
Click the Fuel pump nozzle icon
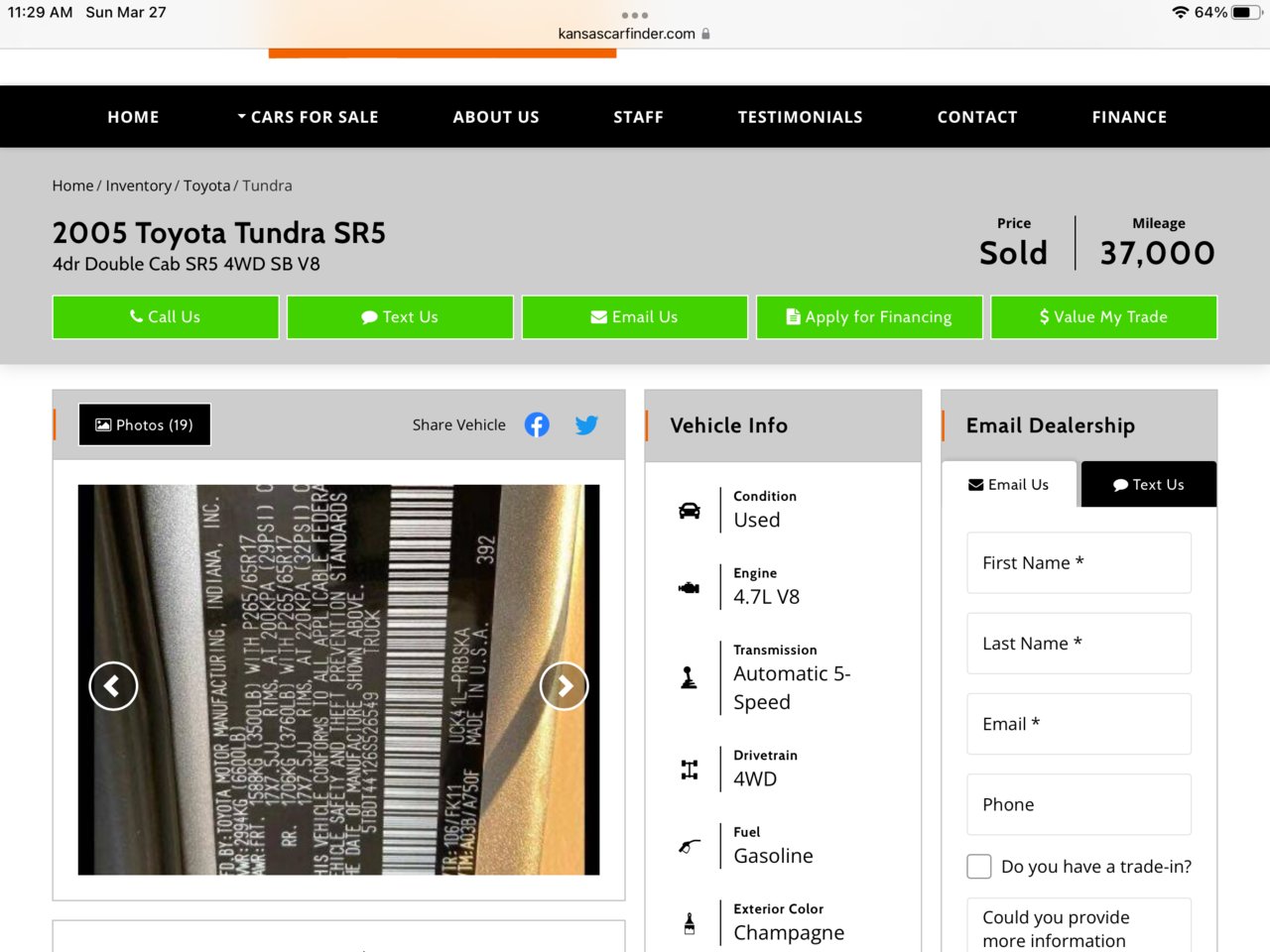pos(690,847)
